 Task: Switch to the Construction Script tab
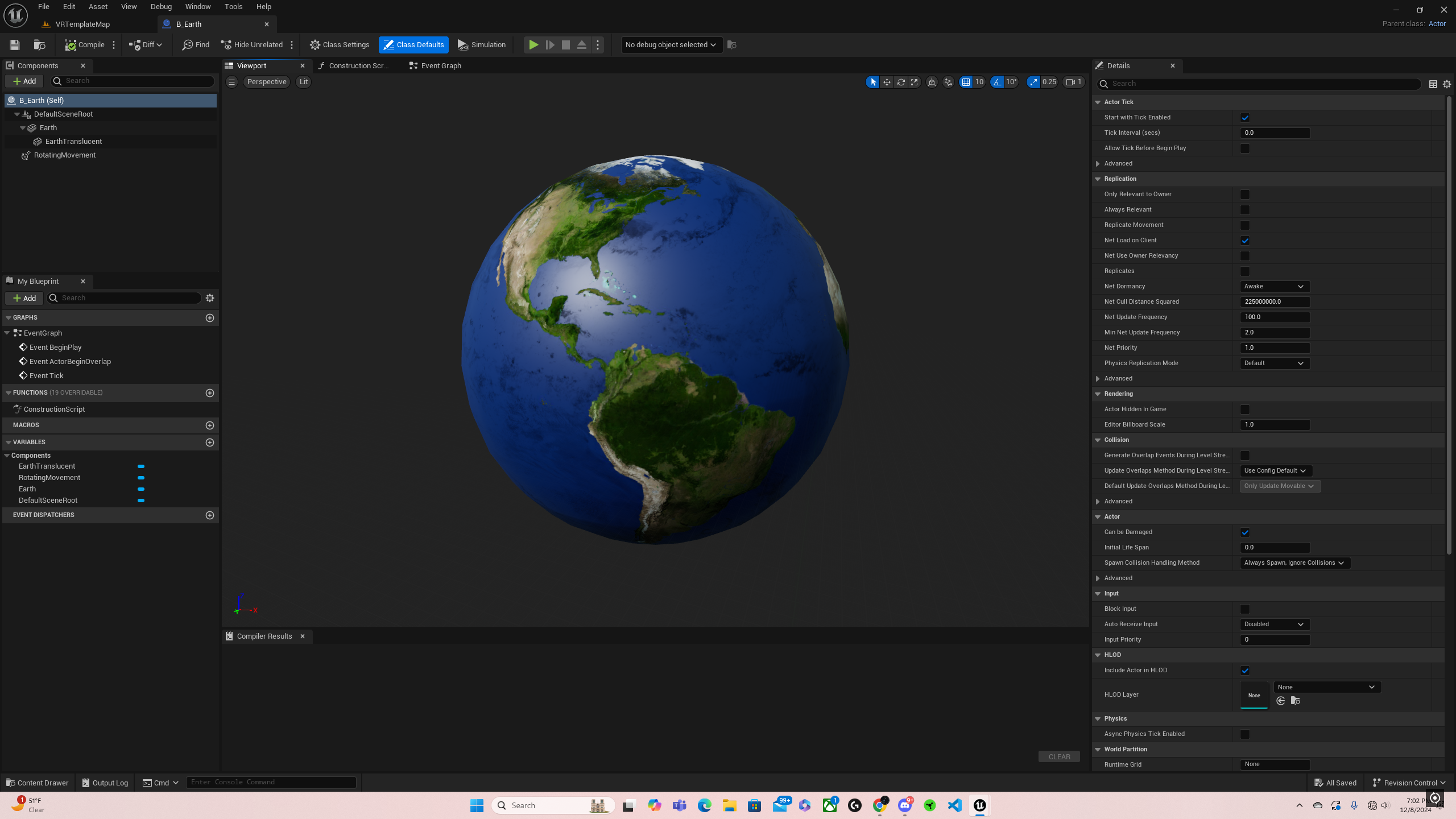pos(354,66)
